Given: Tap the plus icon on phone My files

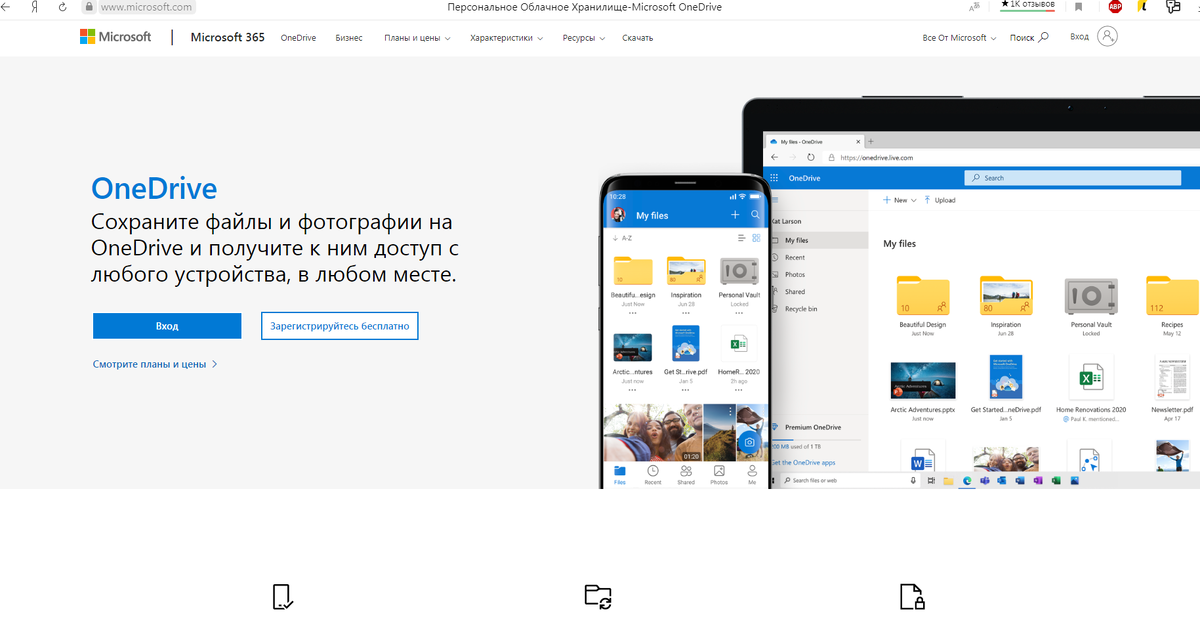Looking at the screenshot, I should (x=736, y=215).
